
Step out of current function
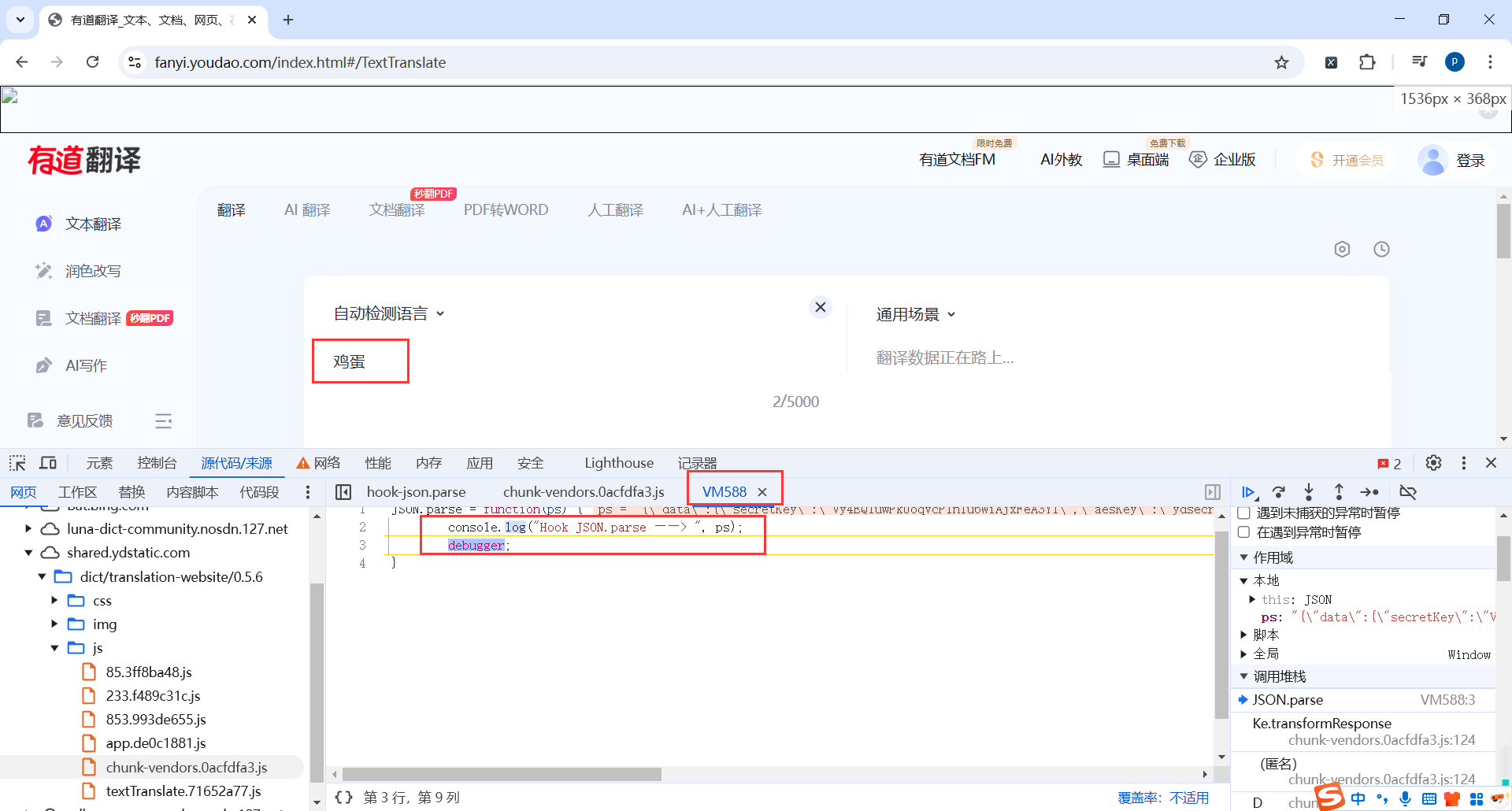click(1339, 492)
